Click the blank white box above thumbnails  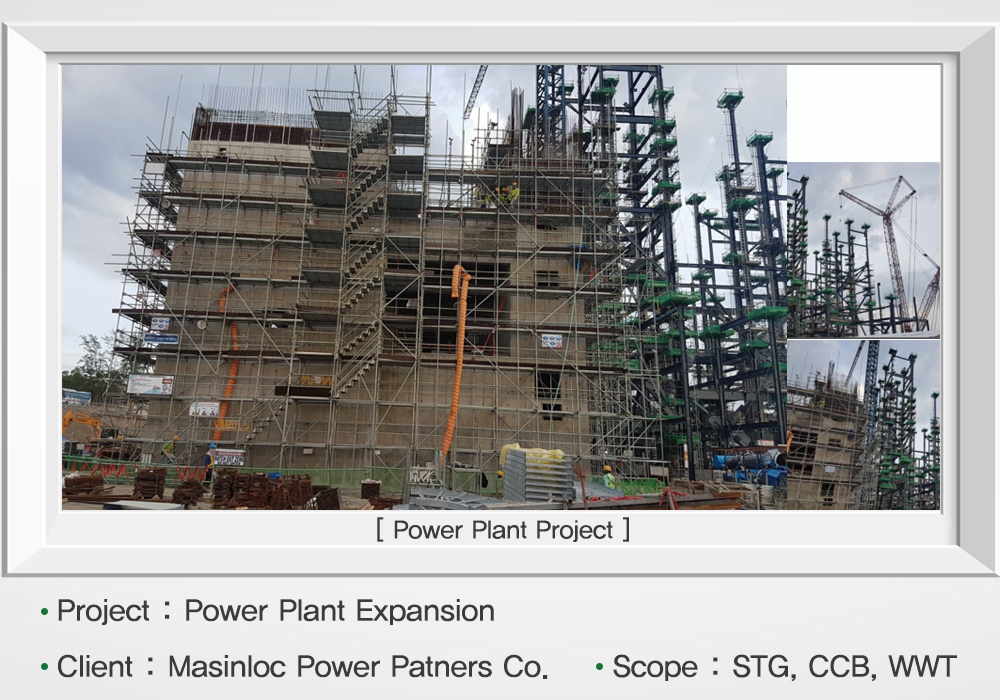point(863,113)
